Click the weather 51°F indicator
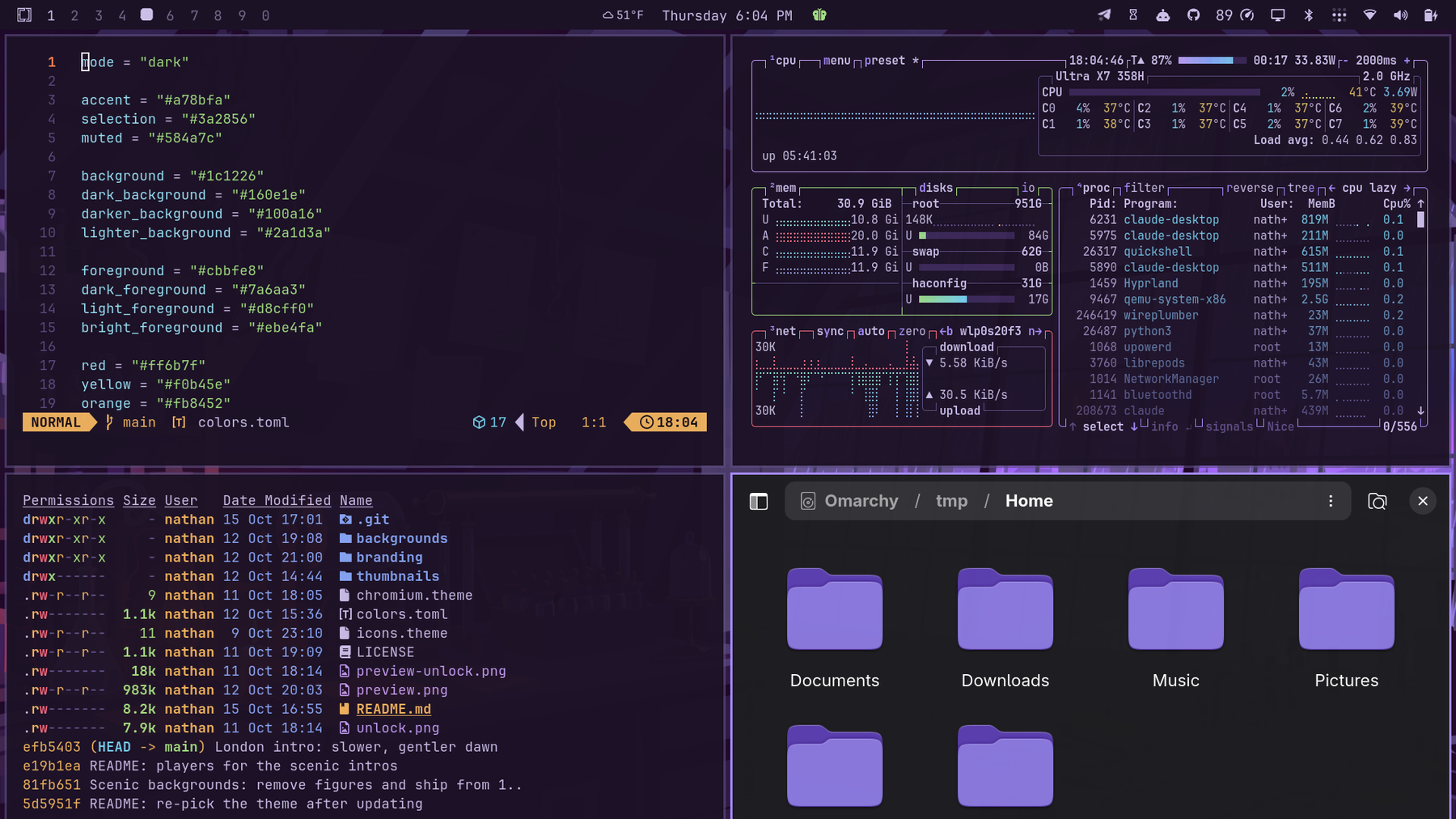This screenshot has height=819, width=1456. (x=623, y=15)
